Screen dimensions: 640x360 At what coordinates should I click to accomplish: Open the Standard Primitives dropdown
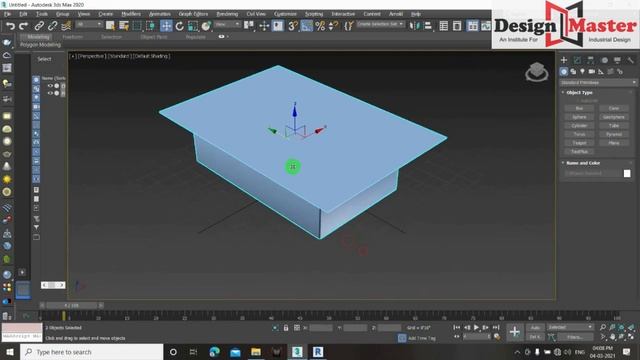598,82
